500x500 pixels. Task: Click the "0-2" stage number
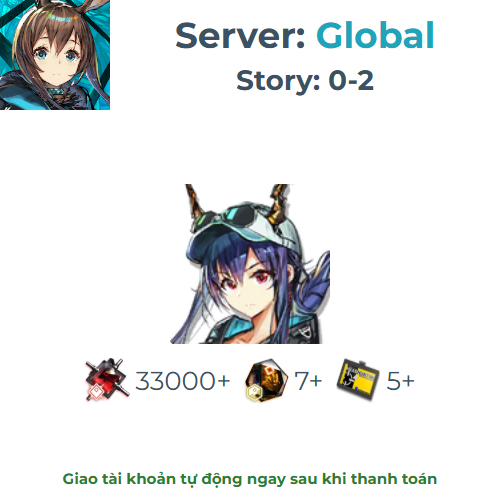click(351, 81)
